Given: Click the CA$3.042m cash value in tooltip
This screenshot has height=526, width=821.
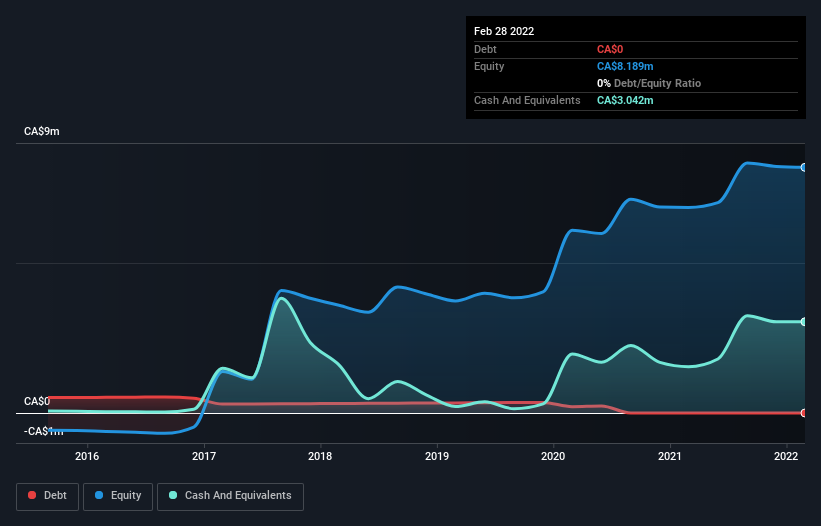Looking at the screenshot, I should [x=625, y=100].
